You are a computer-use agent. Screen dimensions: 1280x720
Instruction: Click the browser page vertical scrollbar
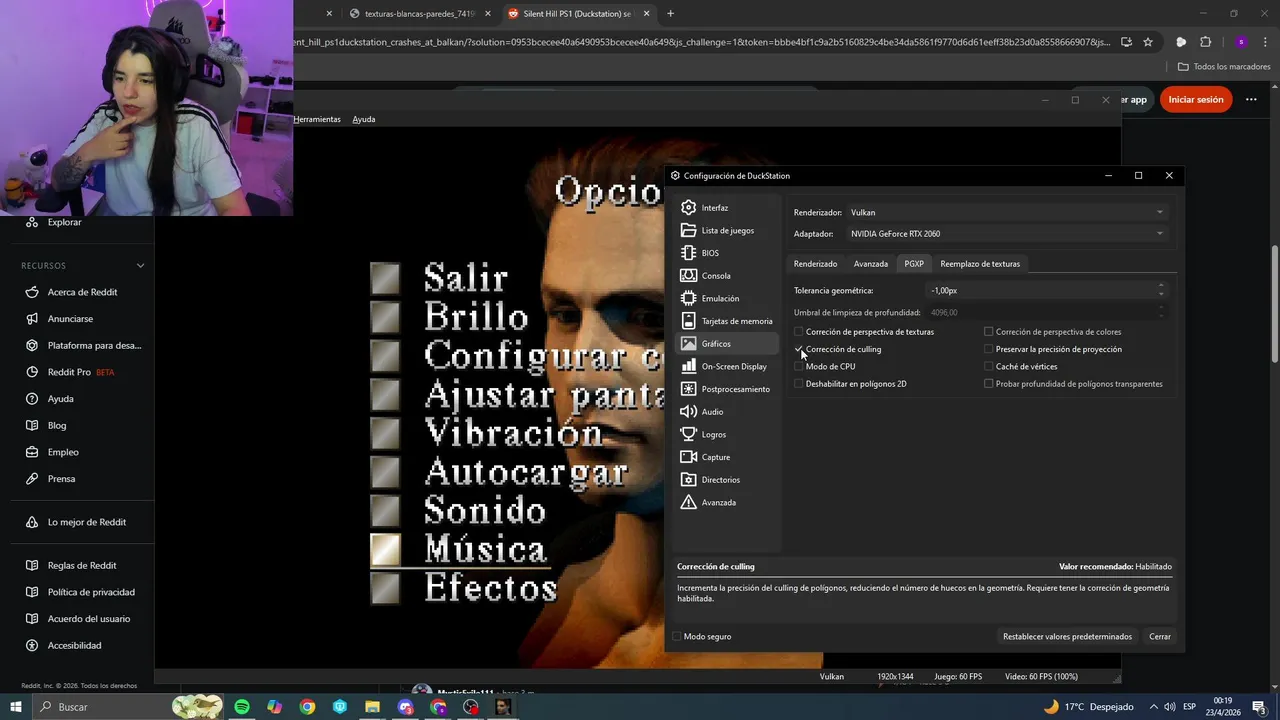pyautogui.click(x=1274, y=303)
